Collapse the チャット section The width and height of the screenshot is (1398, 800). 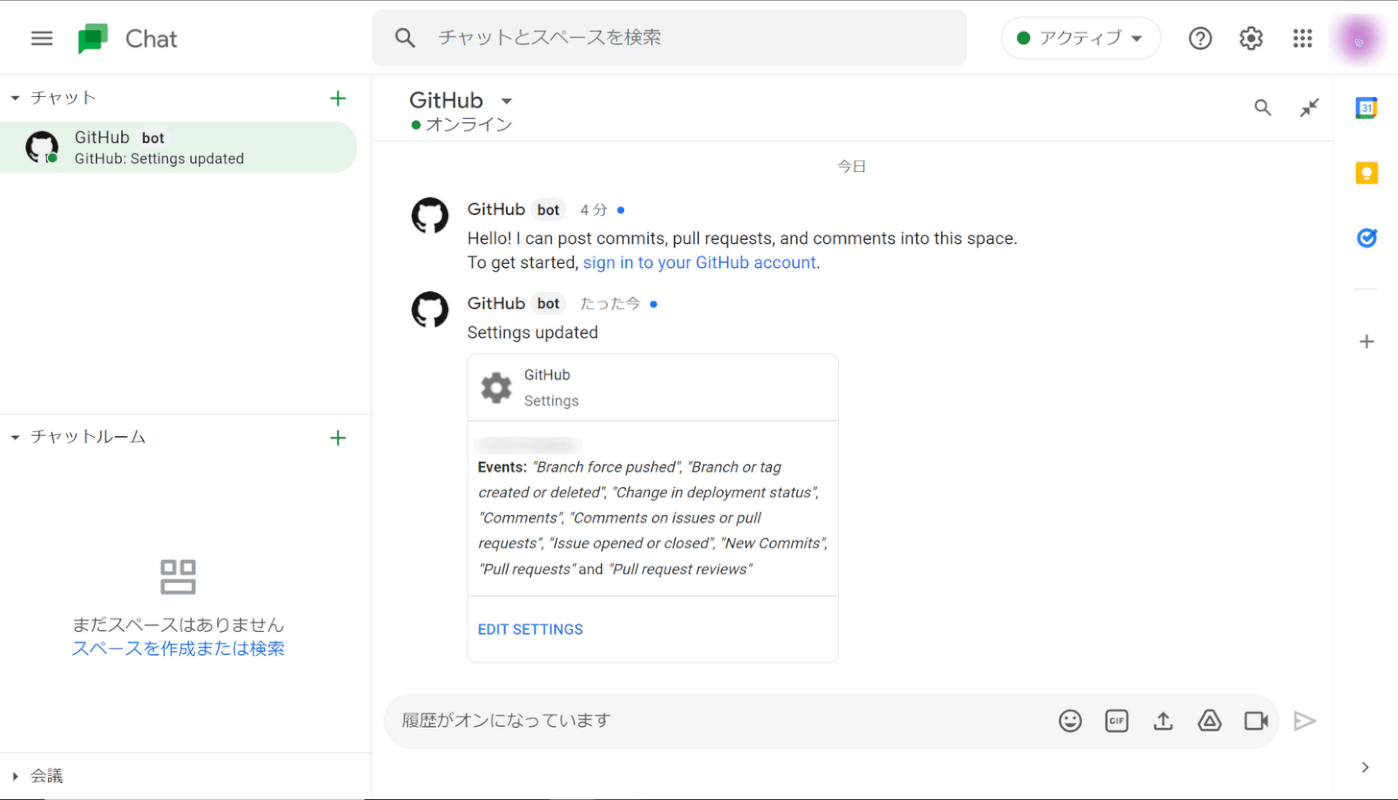click(15, 98)
